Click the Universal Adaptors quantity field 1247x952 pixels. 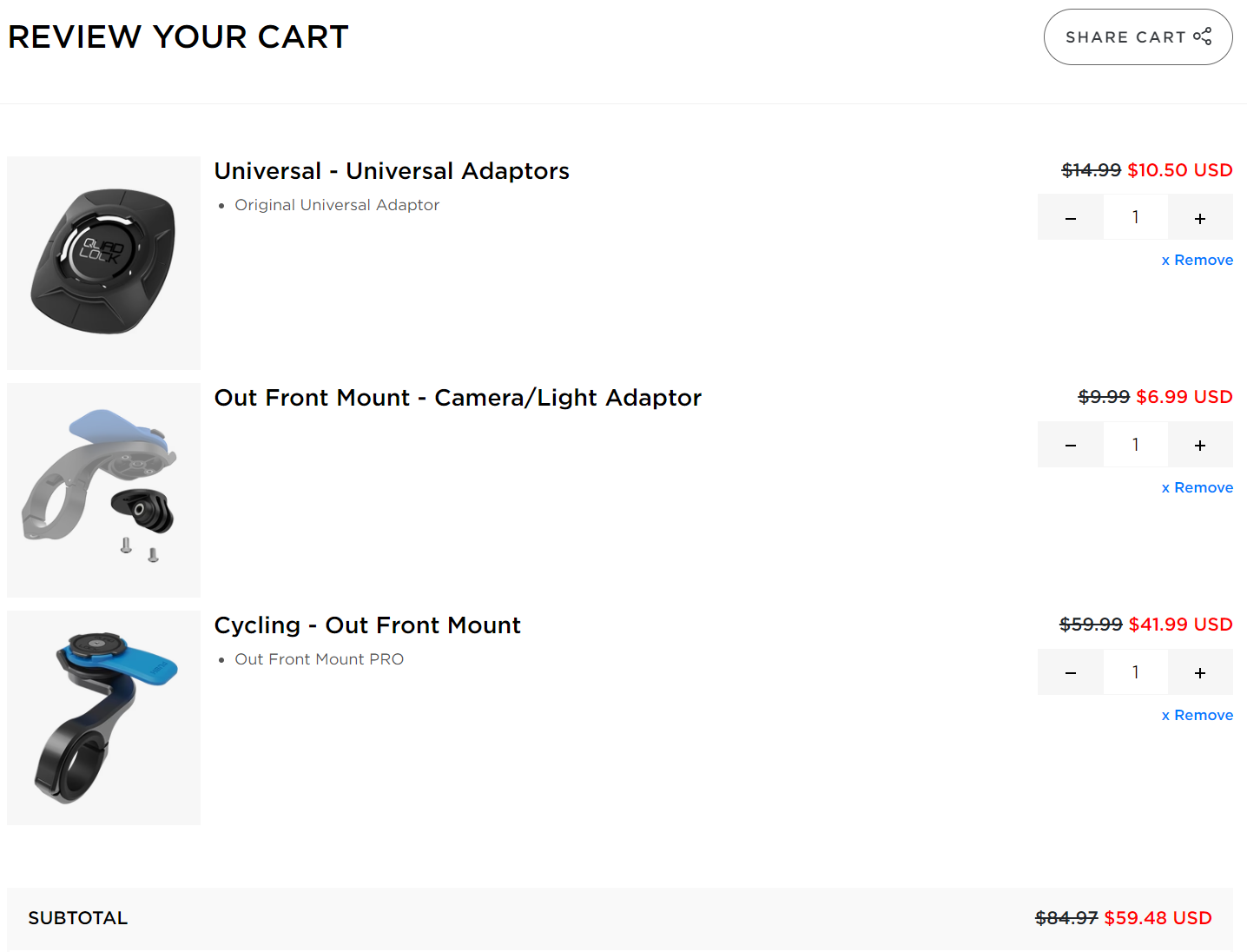coord(1136,217)
